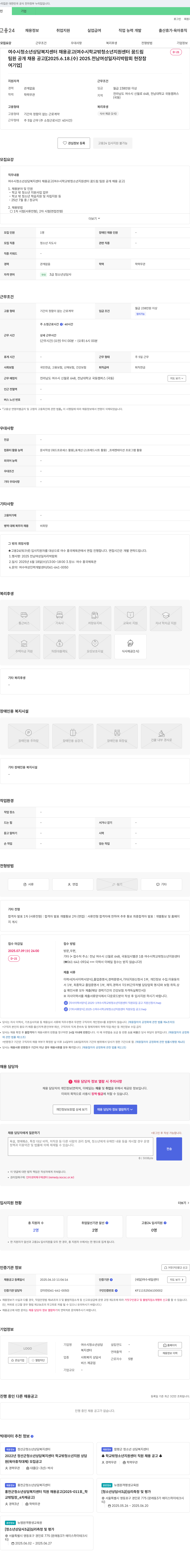Click the company LOGO placeholder image
The image size is (190, 1568).
coord(27,1348)
